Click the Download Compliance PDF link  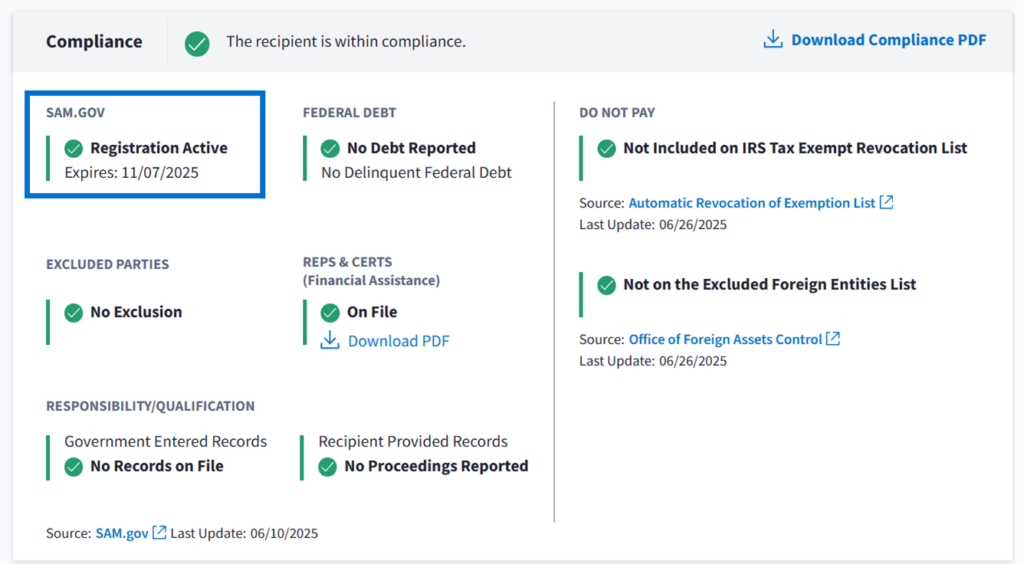coord(888,40)
